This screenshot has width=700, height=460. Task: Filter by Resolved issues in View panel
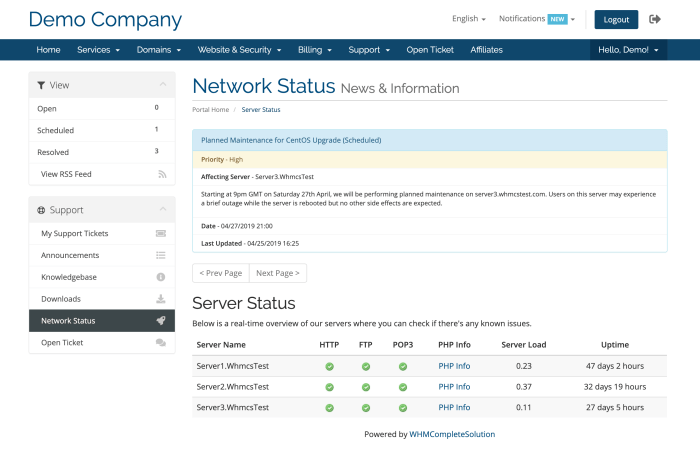coord(102,152)
